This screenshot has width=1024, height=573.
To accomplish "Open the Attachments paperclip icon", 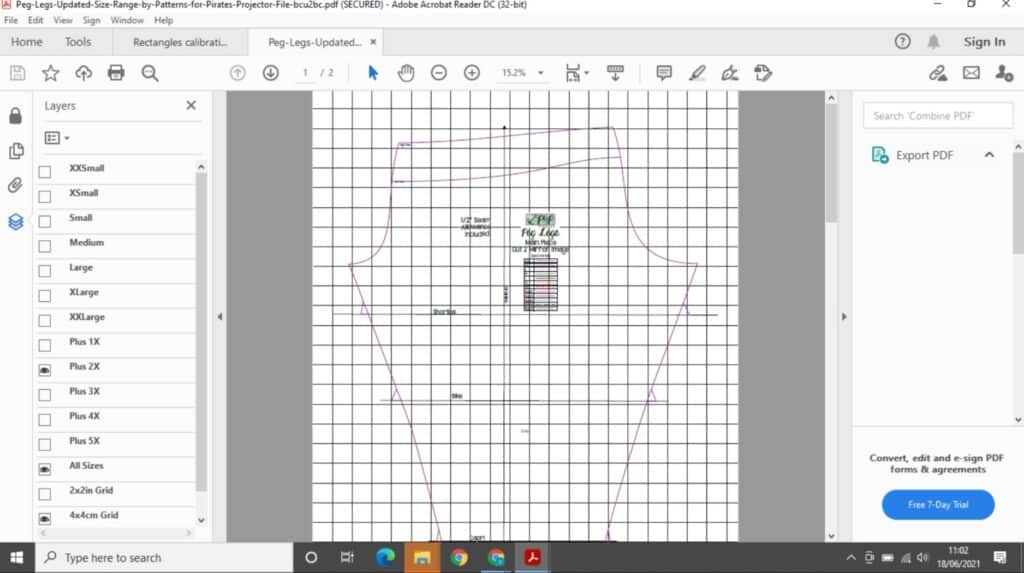I will [x=16, y=186].
